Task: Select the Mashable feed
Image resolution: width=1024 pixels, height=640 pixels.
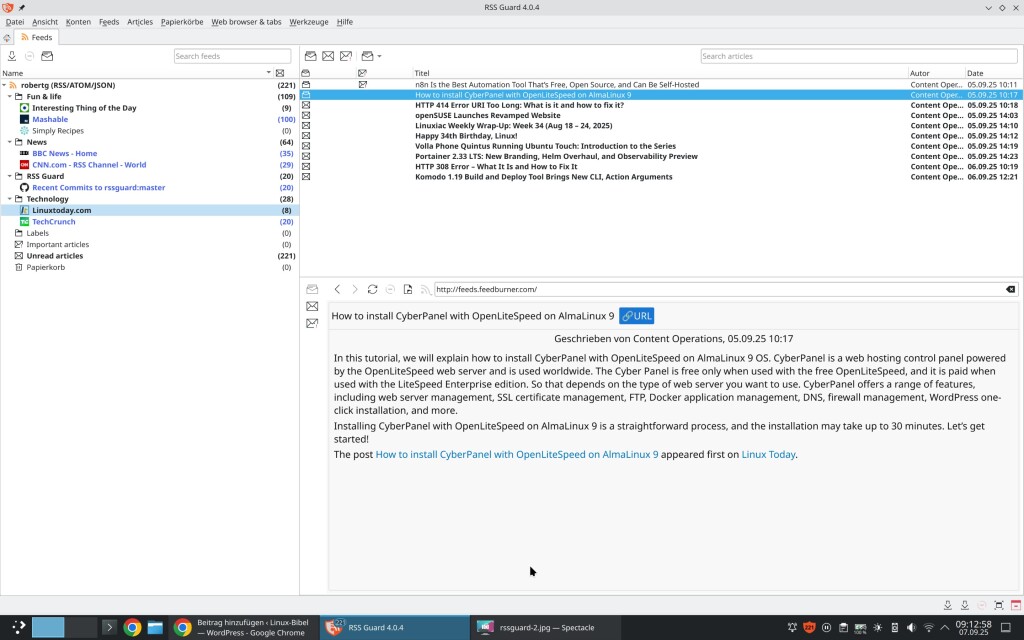Action: pyautogui.click(x=50, y=120)
